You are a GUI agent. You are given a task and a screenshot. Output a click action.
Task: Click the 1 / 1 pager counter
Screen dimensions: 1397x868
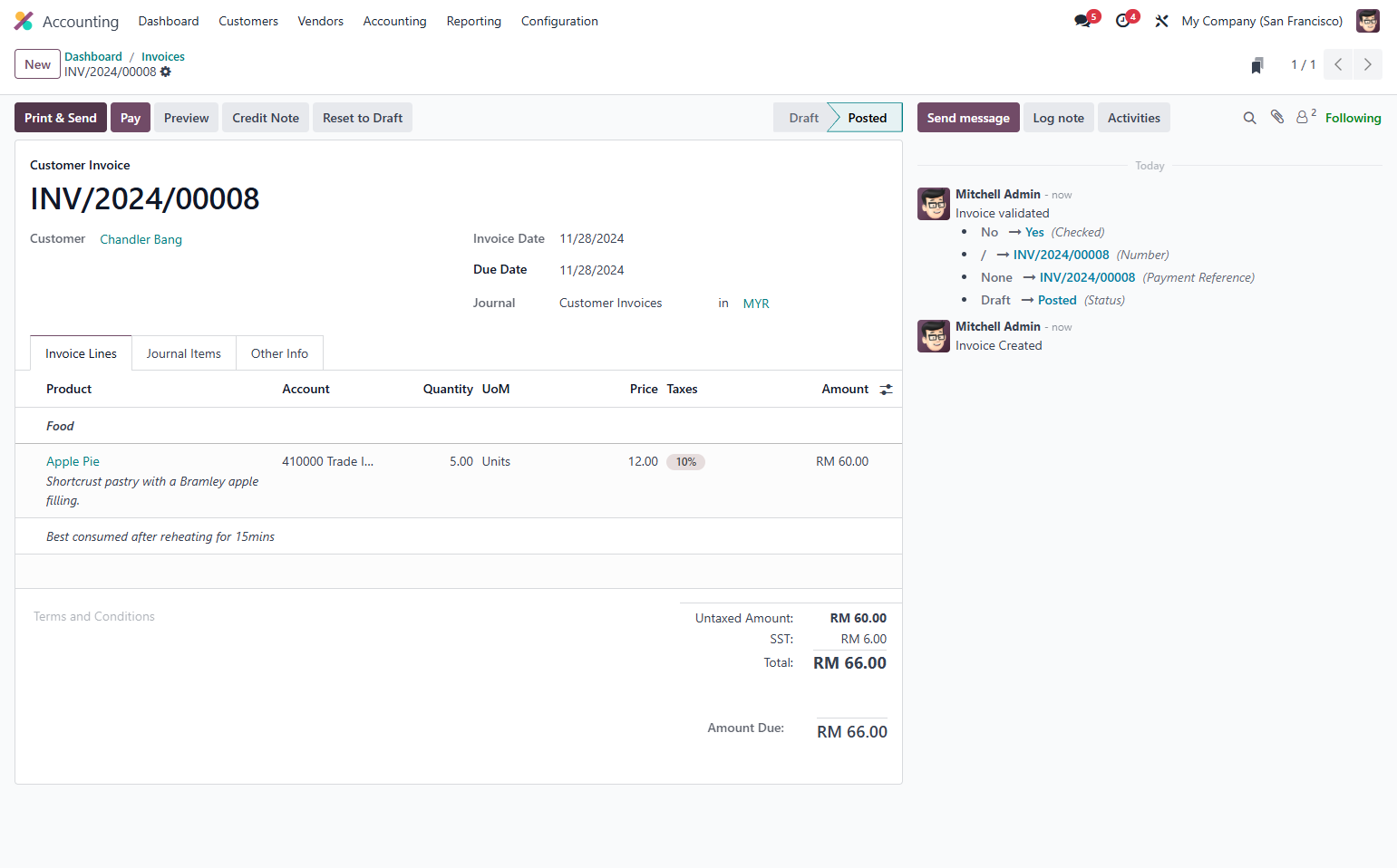[1304, 64]
